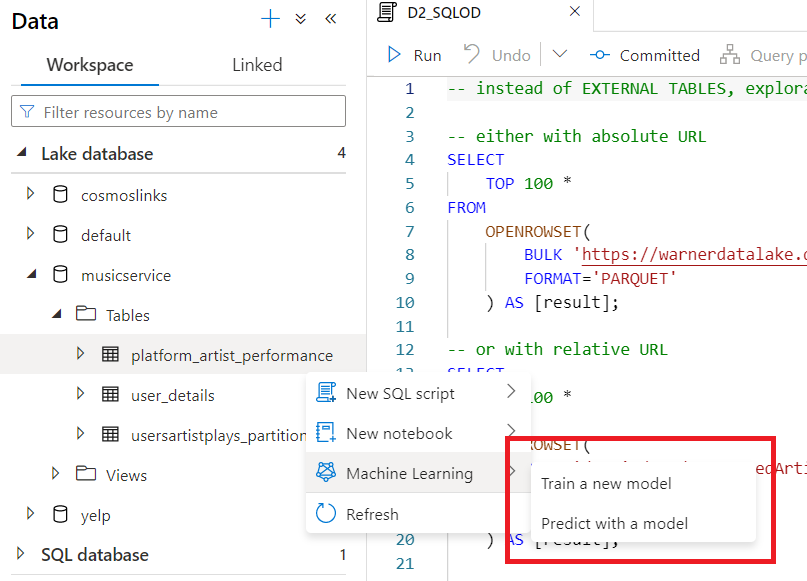
Task: Open the dropdown arrow next to Undo
Action: coord(559,55)
